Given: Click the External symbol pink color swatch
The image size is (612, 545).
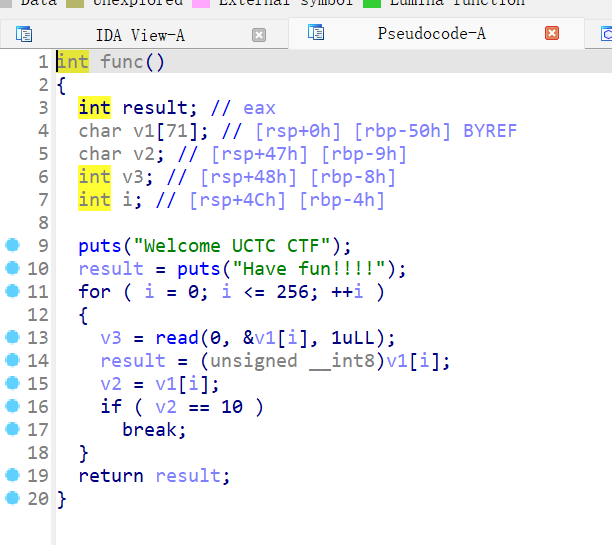Looking at the screenshot, I should click(200, 3).
